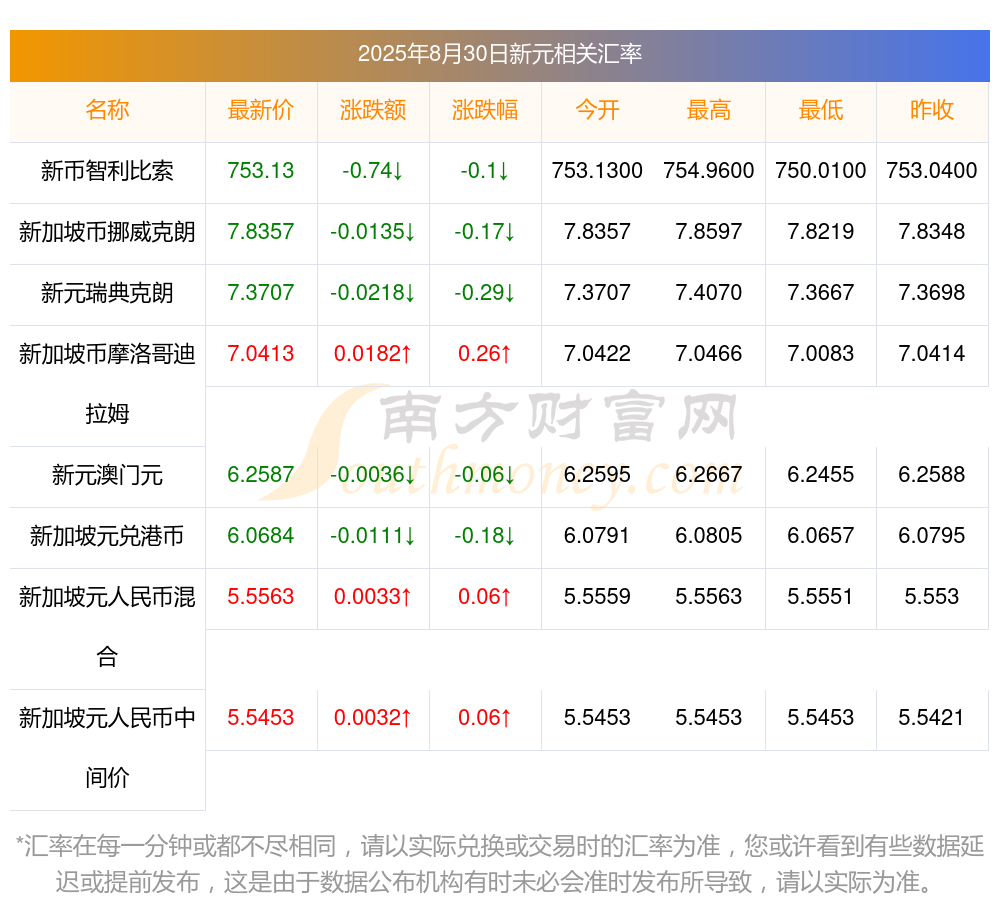Image resolution: width=1000 pixels, height=913 pixels.
Task: Click percent change -0.18↓
Action: (x=485, y=536)
